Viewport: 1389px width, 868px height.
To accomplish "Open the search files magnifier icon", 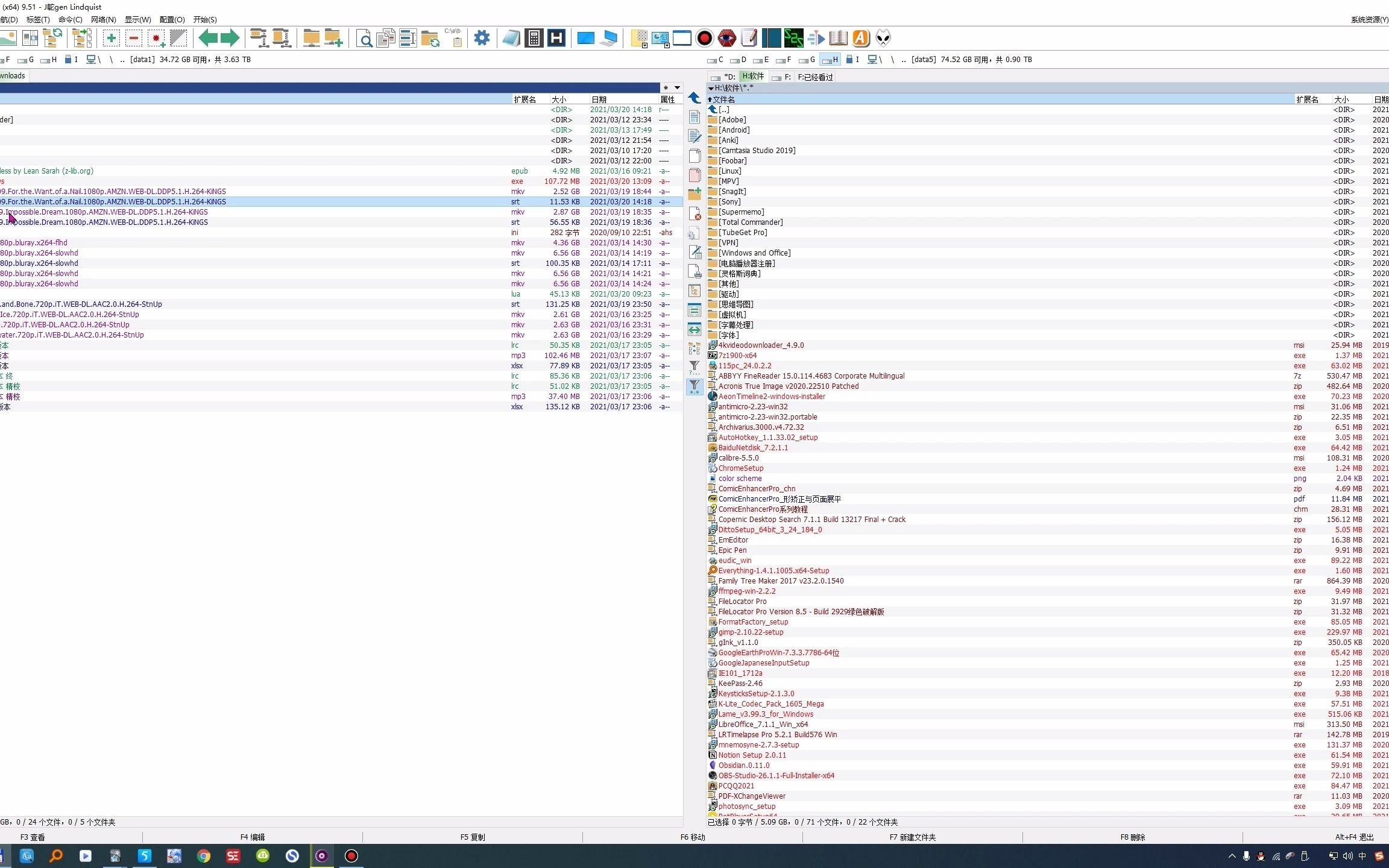I will pos(364,39).
